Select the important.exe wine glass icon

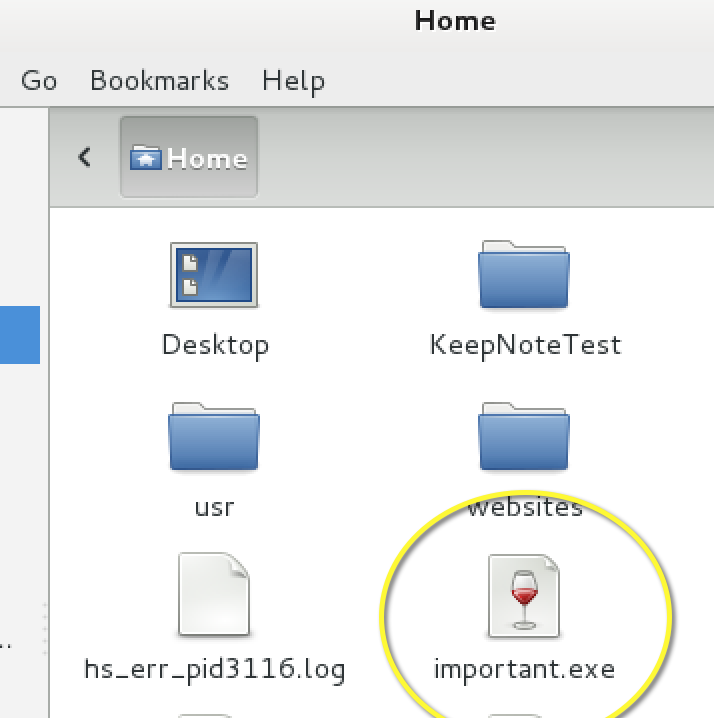(524, 596)
